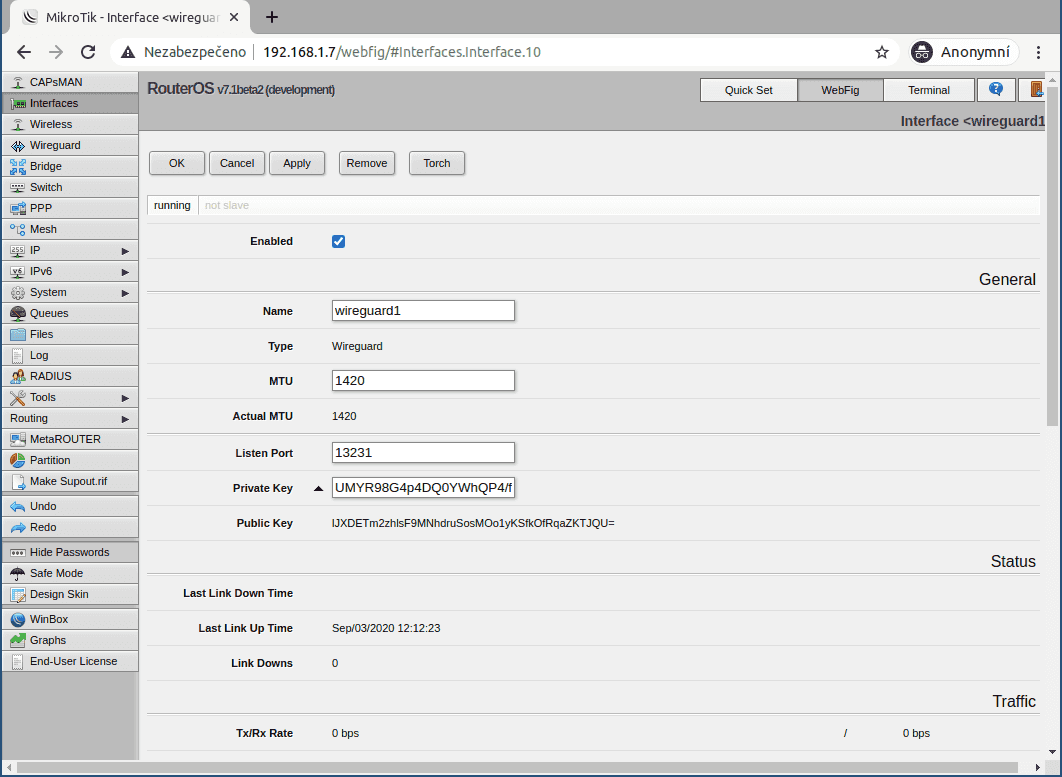Go back in browser history
The height and width of the screenshot is (777, 1062).
tap(24, 52)
